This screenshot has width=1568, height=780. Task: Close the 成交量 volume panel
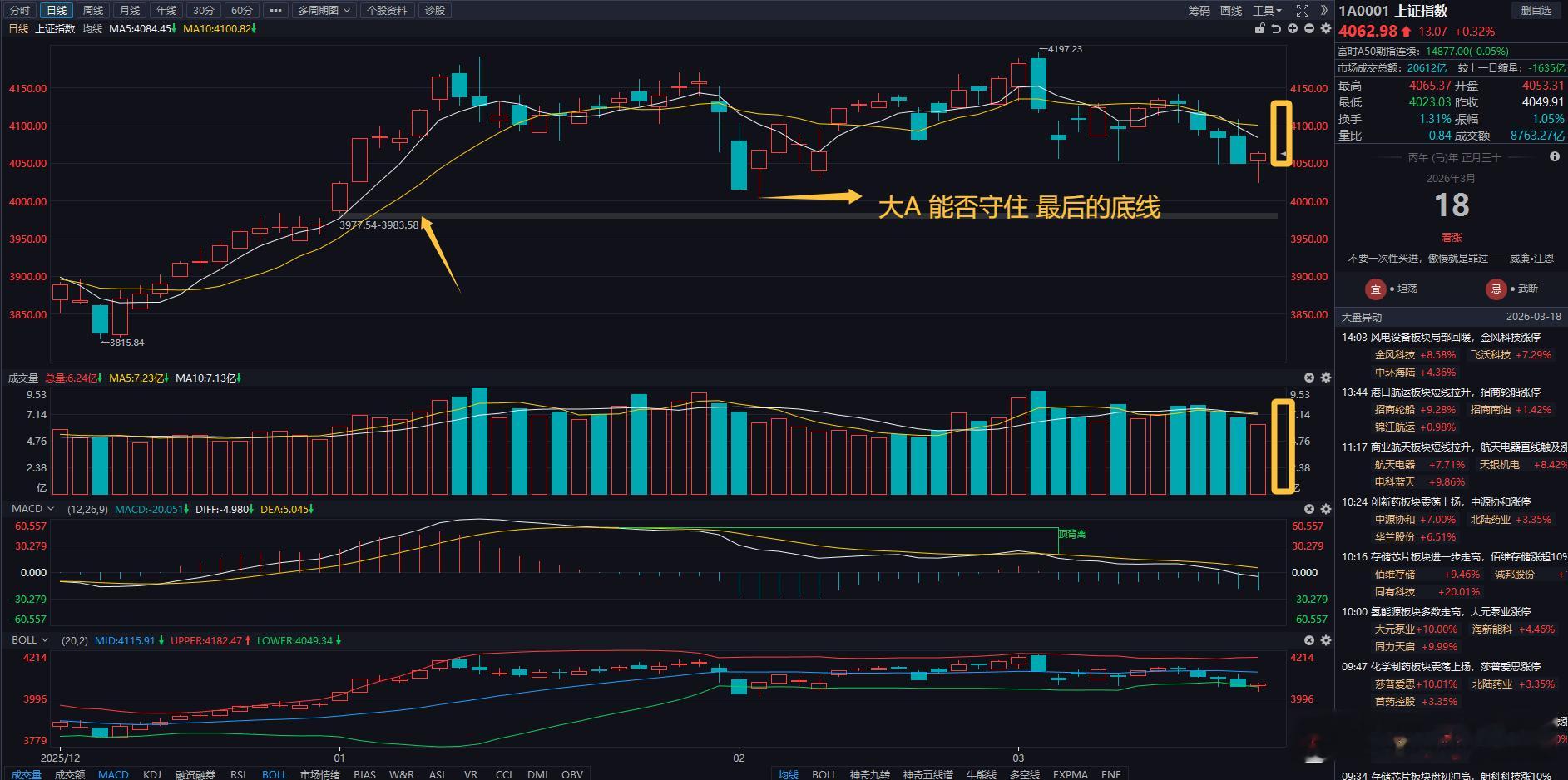point(1309,378)
